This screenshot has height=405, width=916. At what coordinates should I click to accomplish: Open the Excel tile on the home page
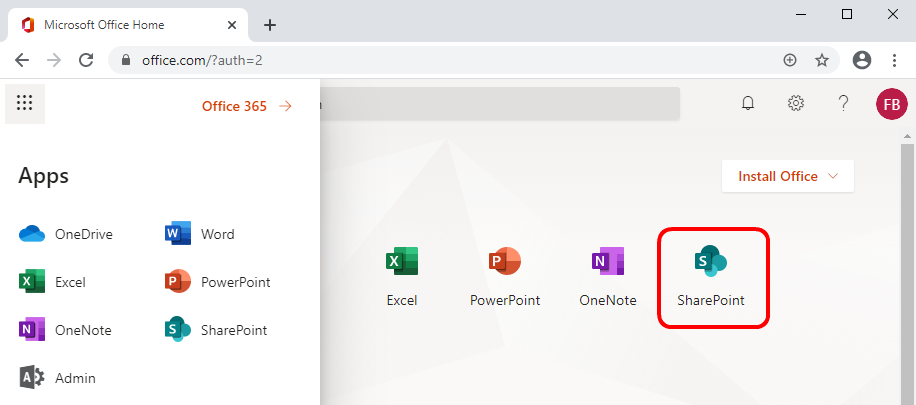pos(402,277)
